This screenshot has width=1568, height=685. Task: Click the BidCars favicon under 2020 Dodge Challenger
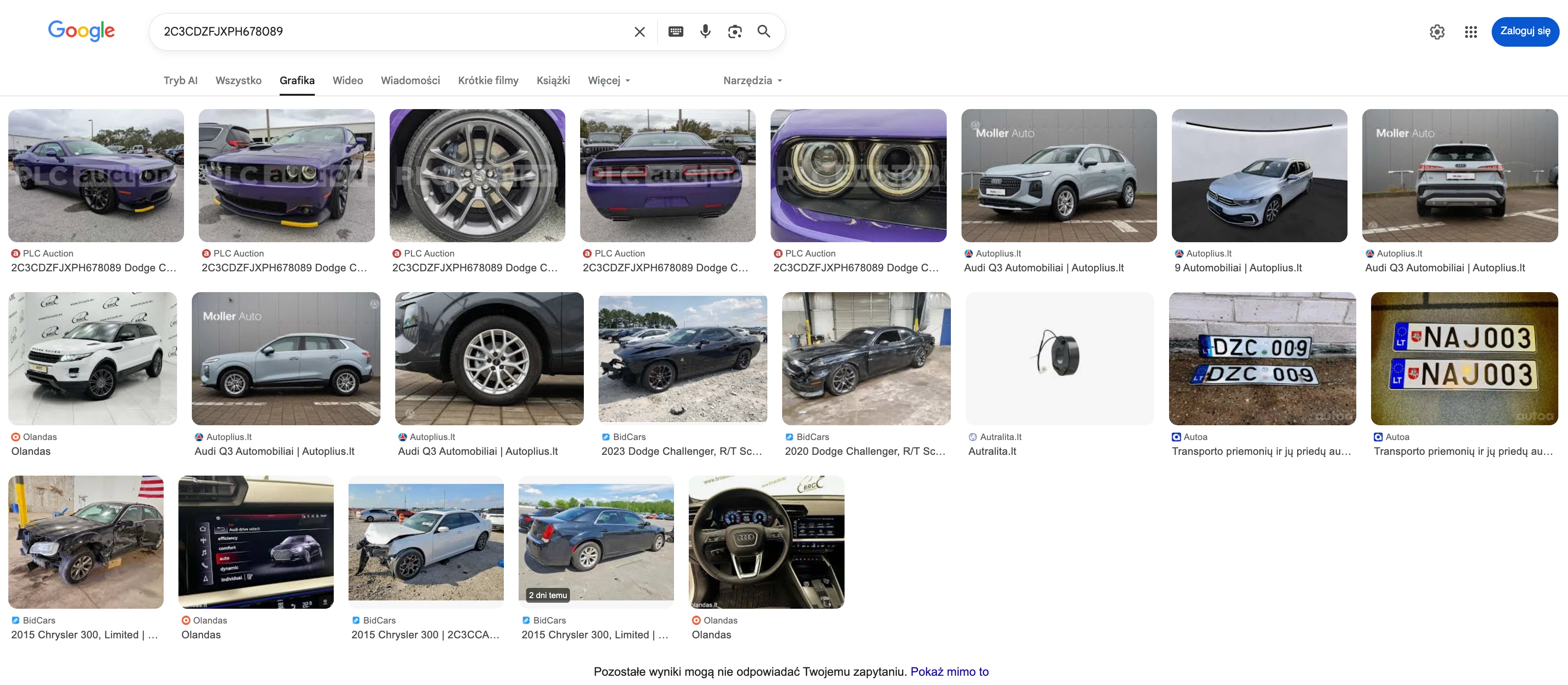(x=789, y=437)
